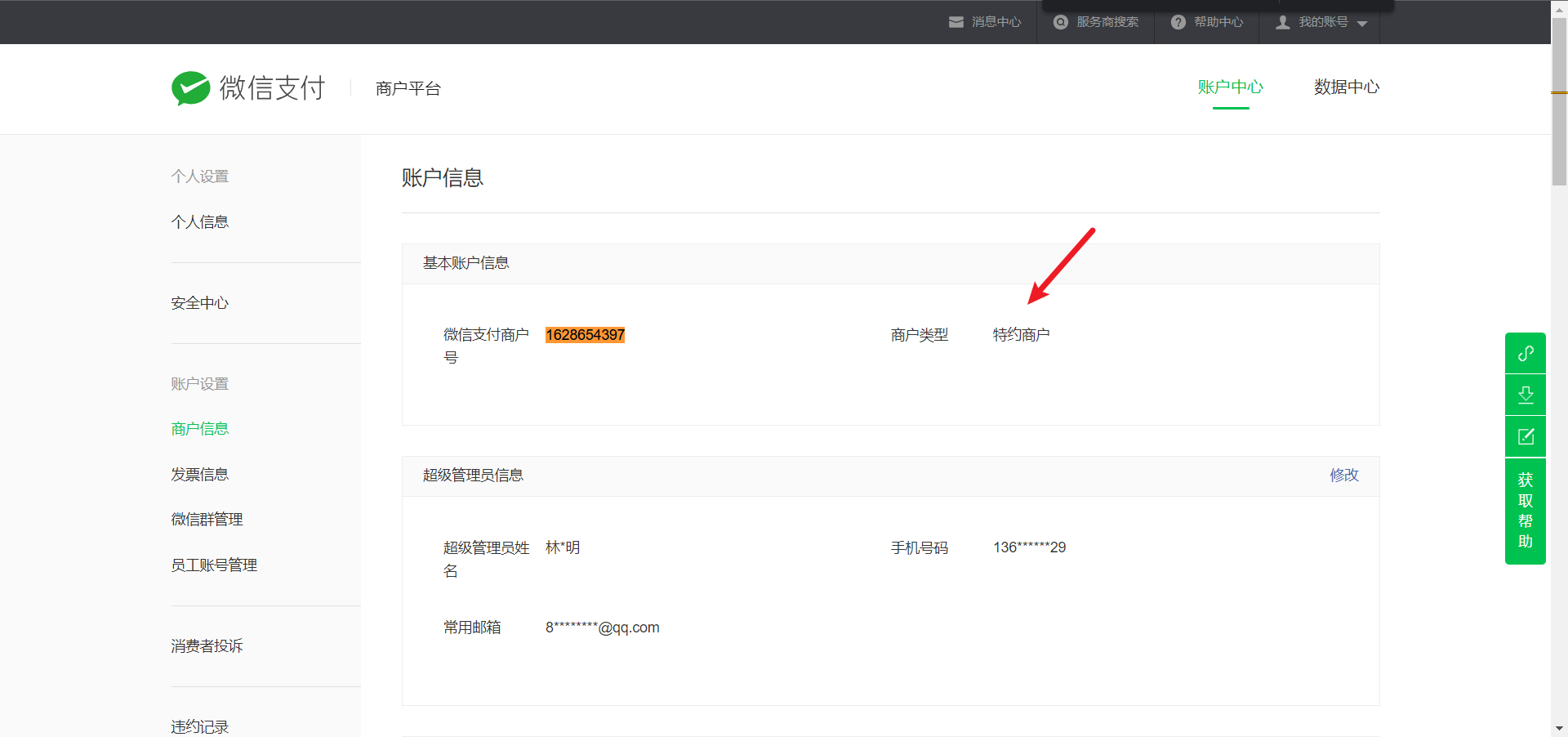Viewport: 1568px width, 737px height.
Task: Click the download icon in green sidebar
Action: 1526,395
